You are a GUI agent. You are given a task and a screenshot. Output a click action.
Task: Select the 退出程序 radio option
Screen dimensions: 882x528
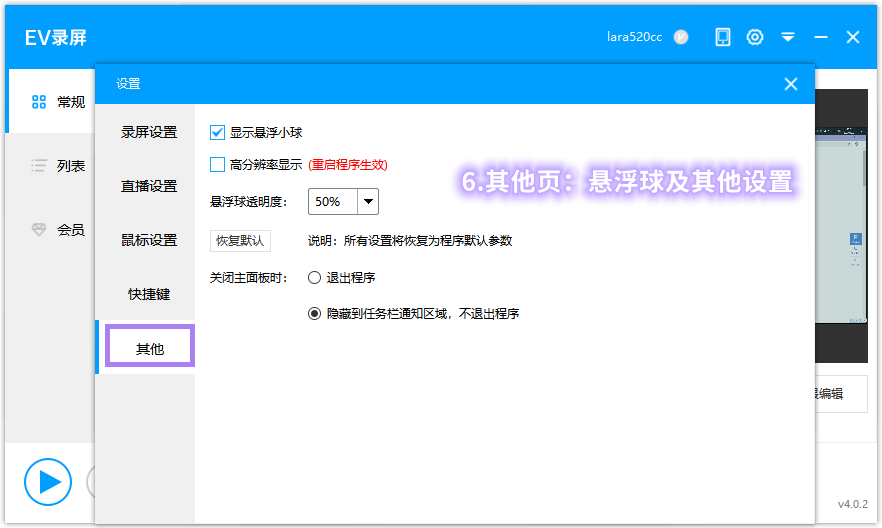coord(315,277)
